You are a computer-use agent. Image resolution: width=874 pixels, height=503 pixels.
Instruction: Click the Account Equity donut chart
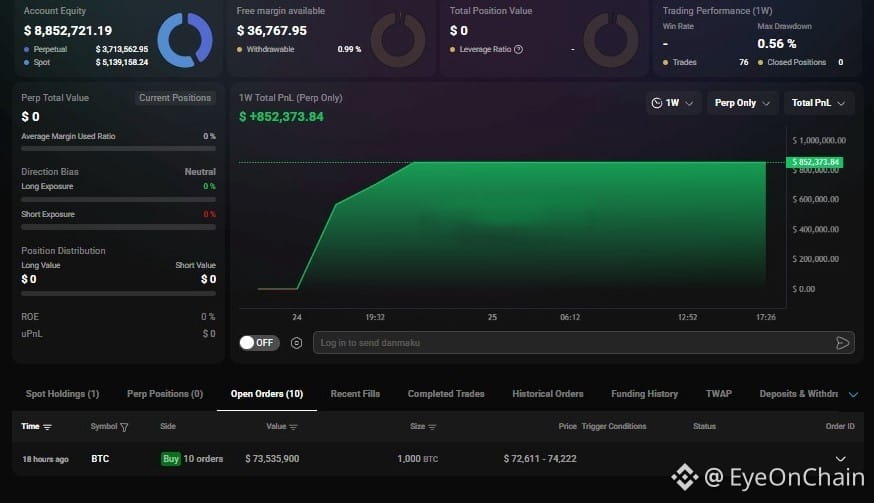click(184, 40)
